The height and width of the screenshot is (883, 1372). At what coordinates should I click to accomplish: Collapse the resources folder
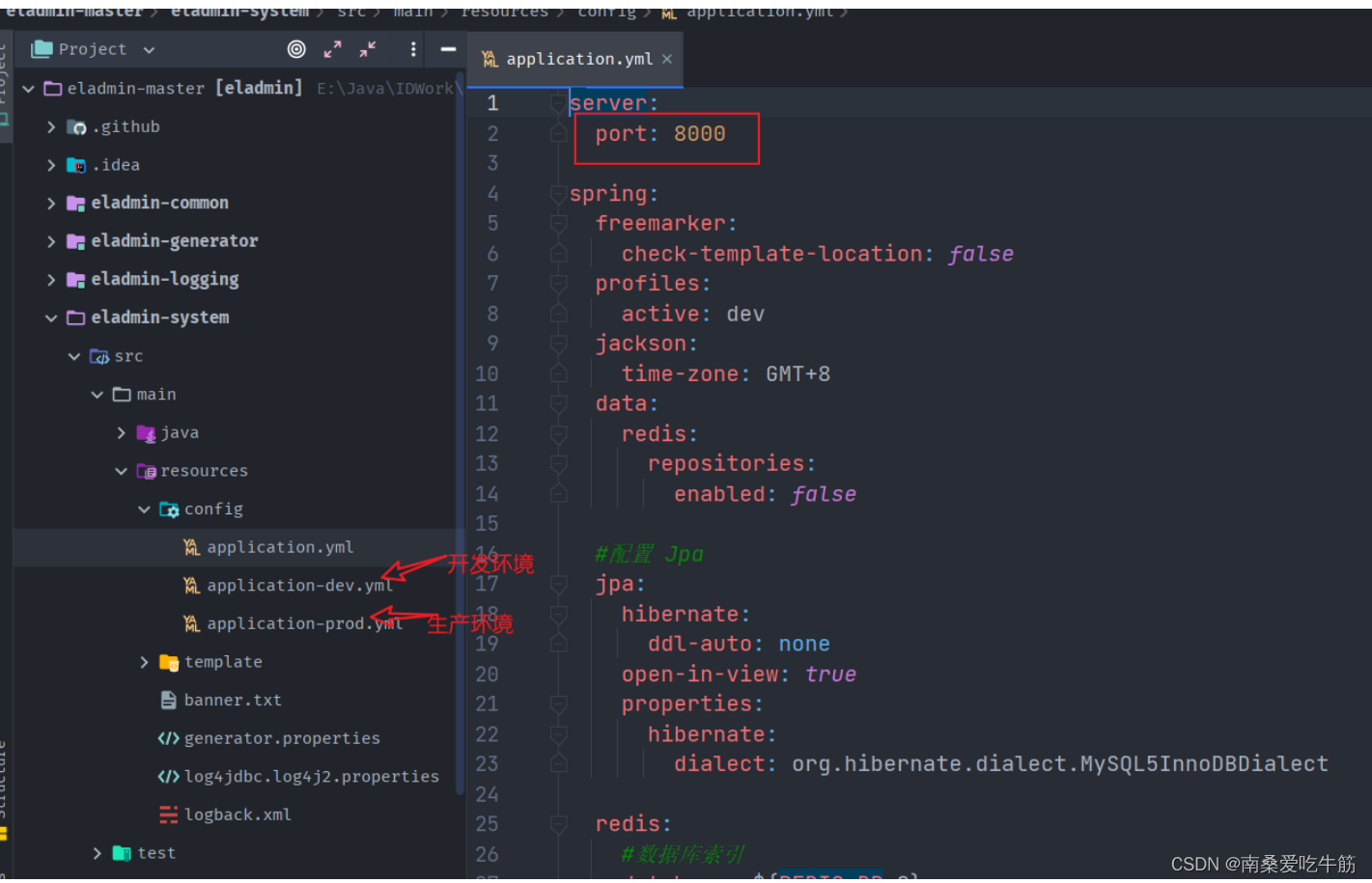121,471
